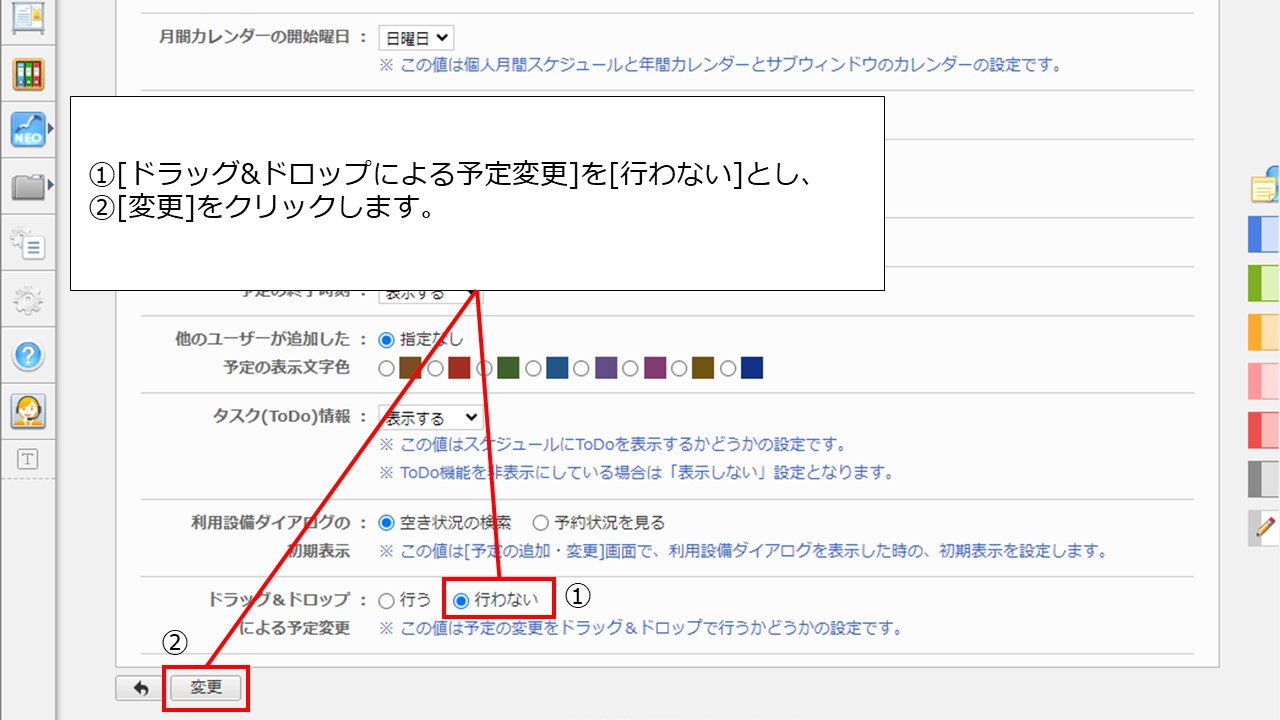Click the 変更 button
This screenshot has height=720, width=1280.
pyautogui.click(x=206, y=688)
